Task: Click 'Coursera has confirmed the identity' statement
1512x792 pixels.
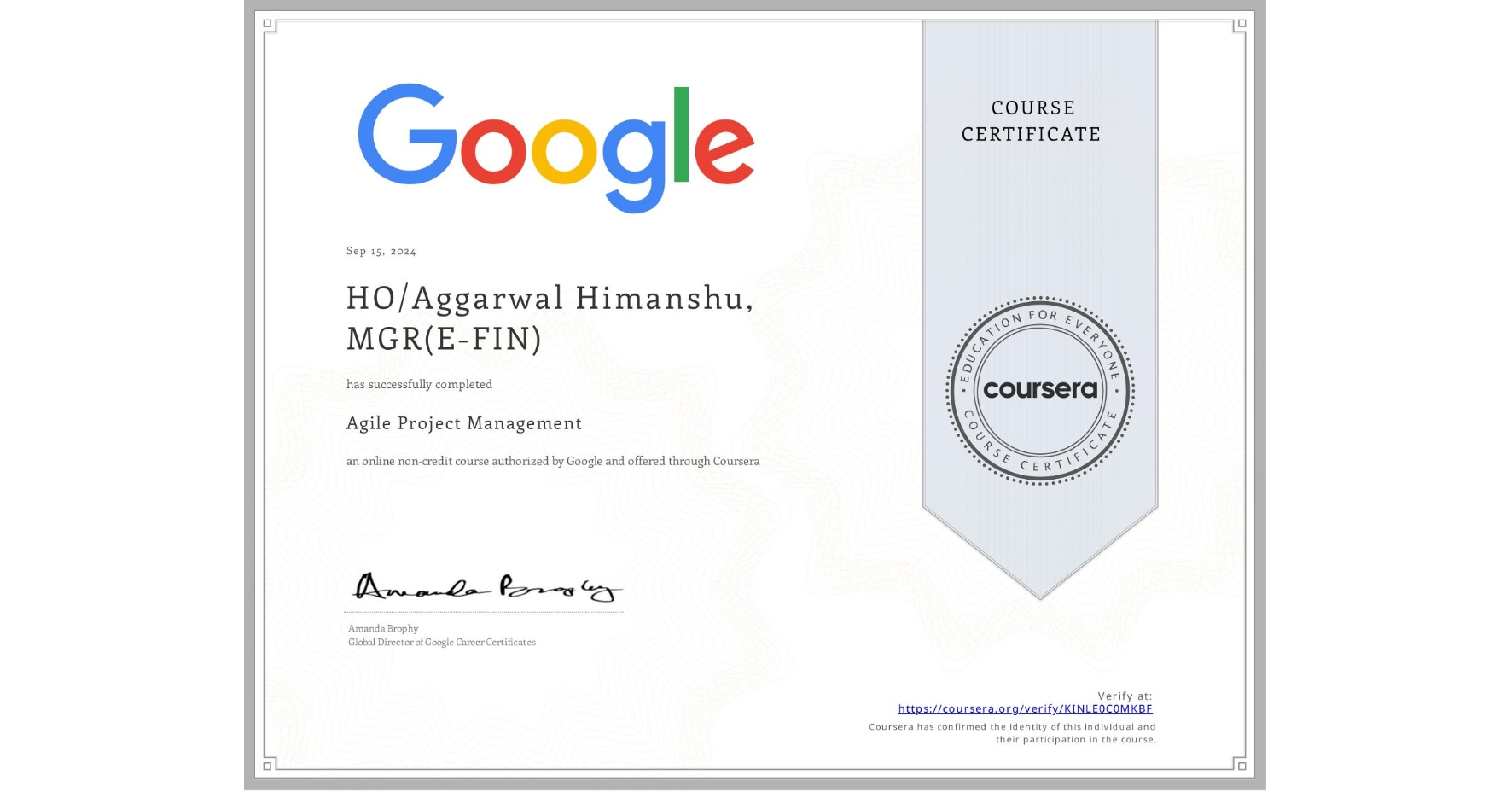Action: [x=1012, y=727]
